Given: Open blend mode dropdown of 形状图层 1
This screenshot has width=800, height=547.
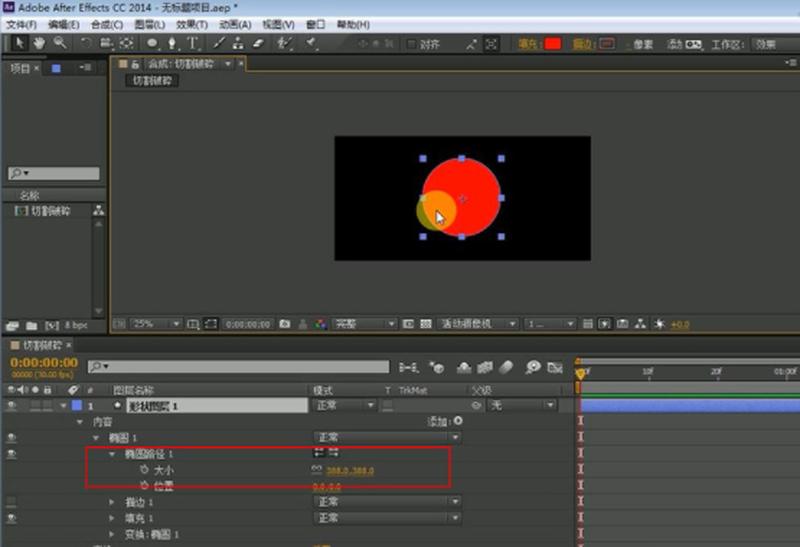Looking at the screenshot, I should 344,406.
